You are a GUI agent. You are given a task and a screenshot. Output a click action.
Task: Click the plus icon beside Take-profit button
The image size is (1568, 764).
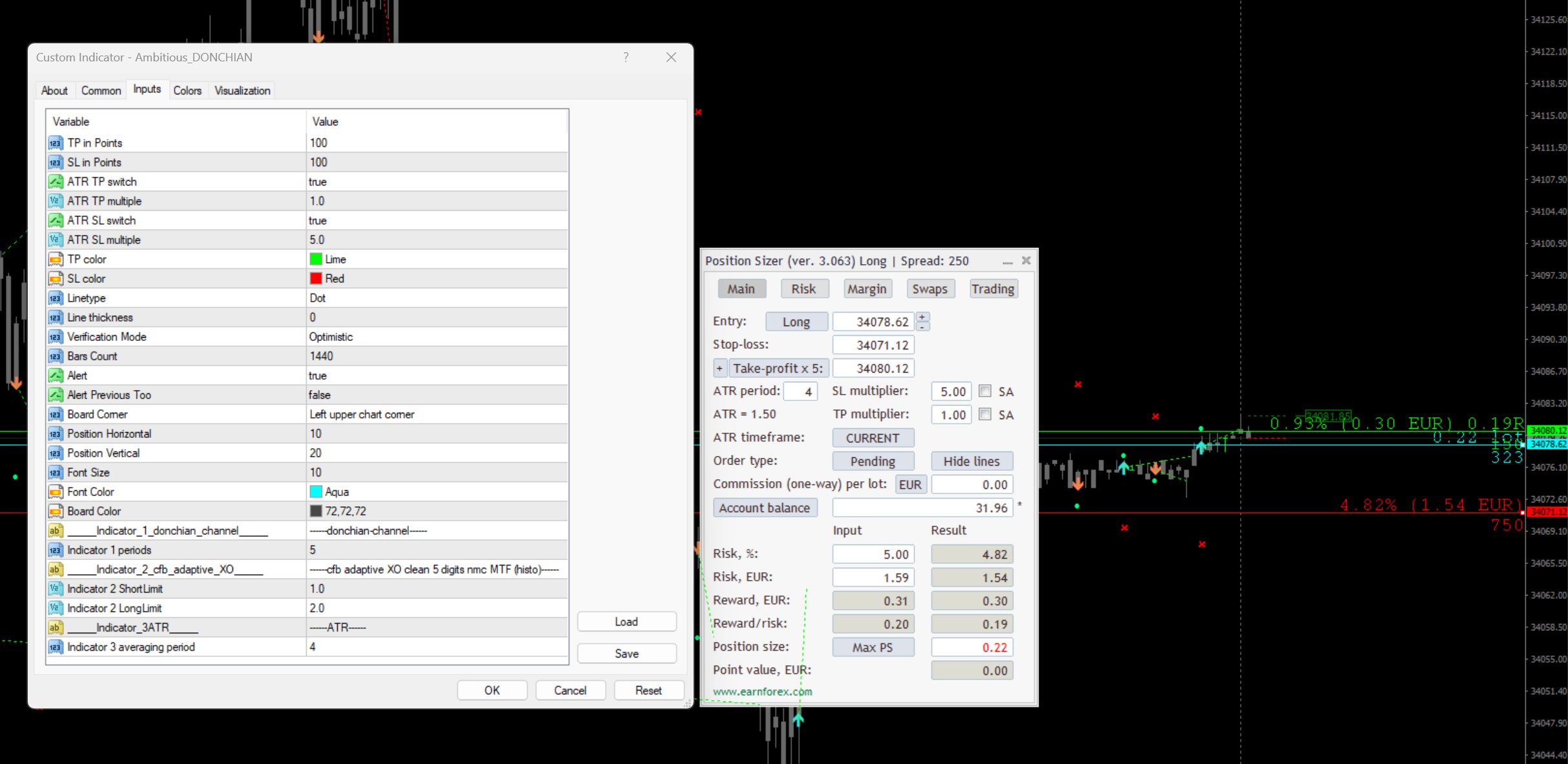pos(719,368)
